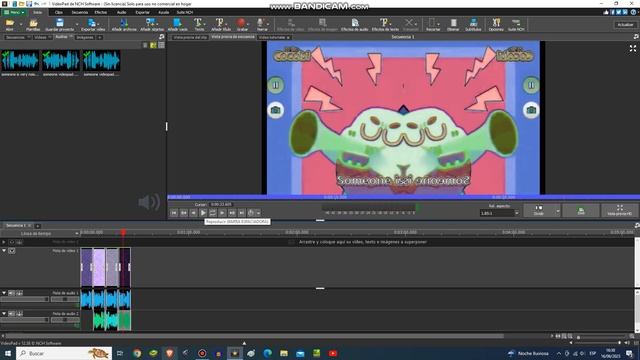Expand the overlay video track
This screenshot has width=640, height=360.
click(x=4, y=242)
